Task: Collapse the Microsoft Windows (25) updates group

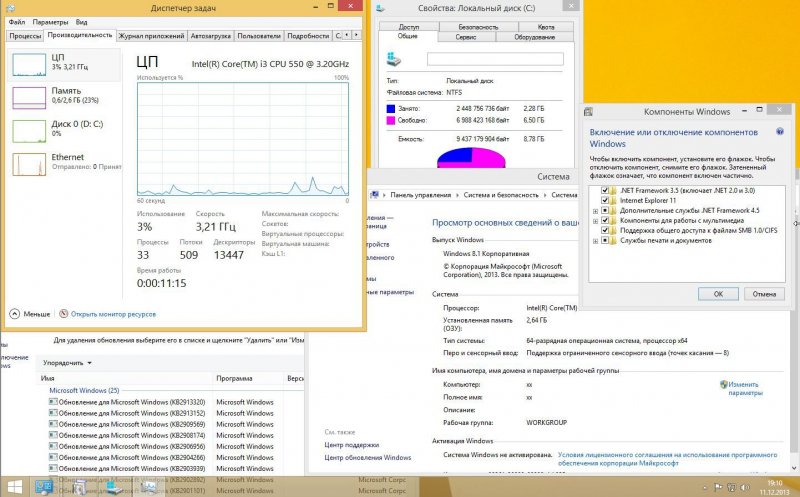Action: (x=84, y=390)
